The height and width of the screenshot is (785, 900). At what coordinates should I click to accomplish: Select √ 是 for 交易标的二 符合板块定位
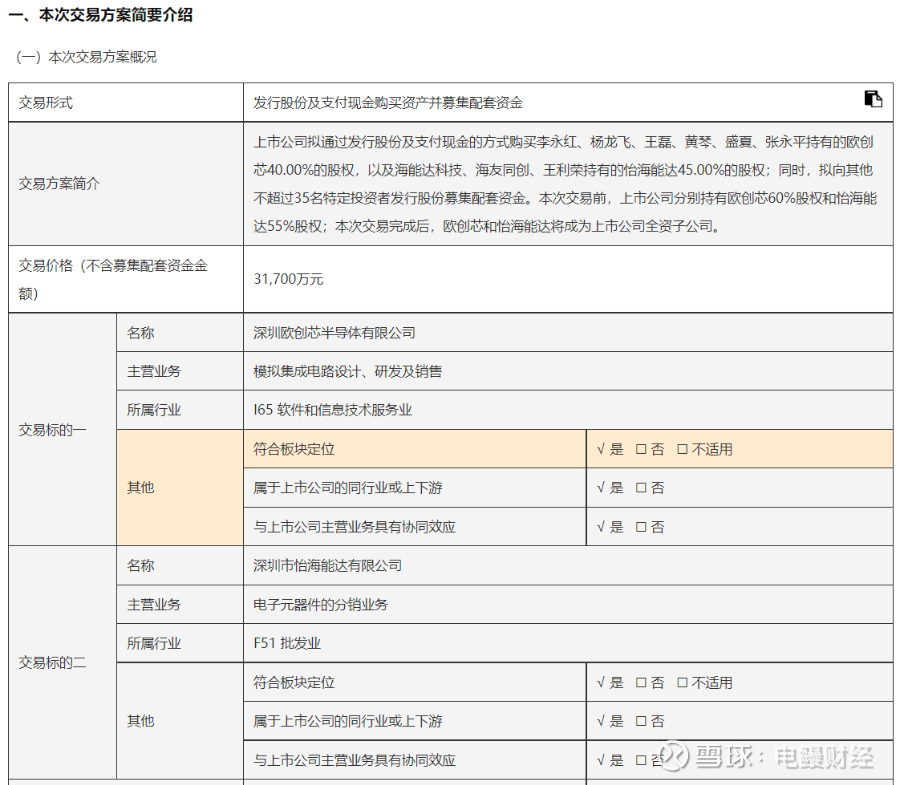[610, 683]
